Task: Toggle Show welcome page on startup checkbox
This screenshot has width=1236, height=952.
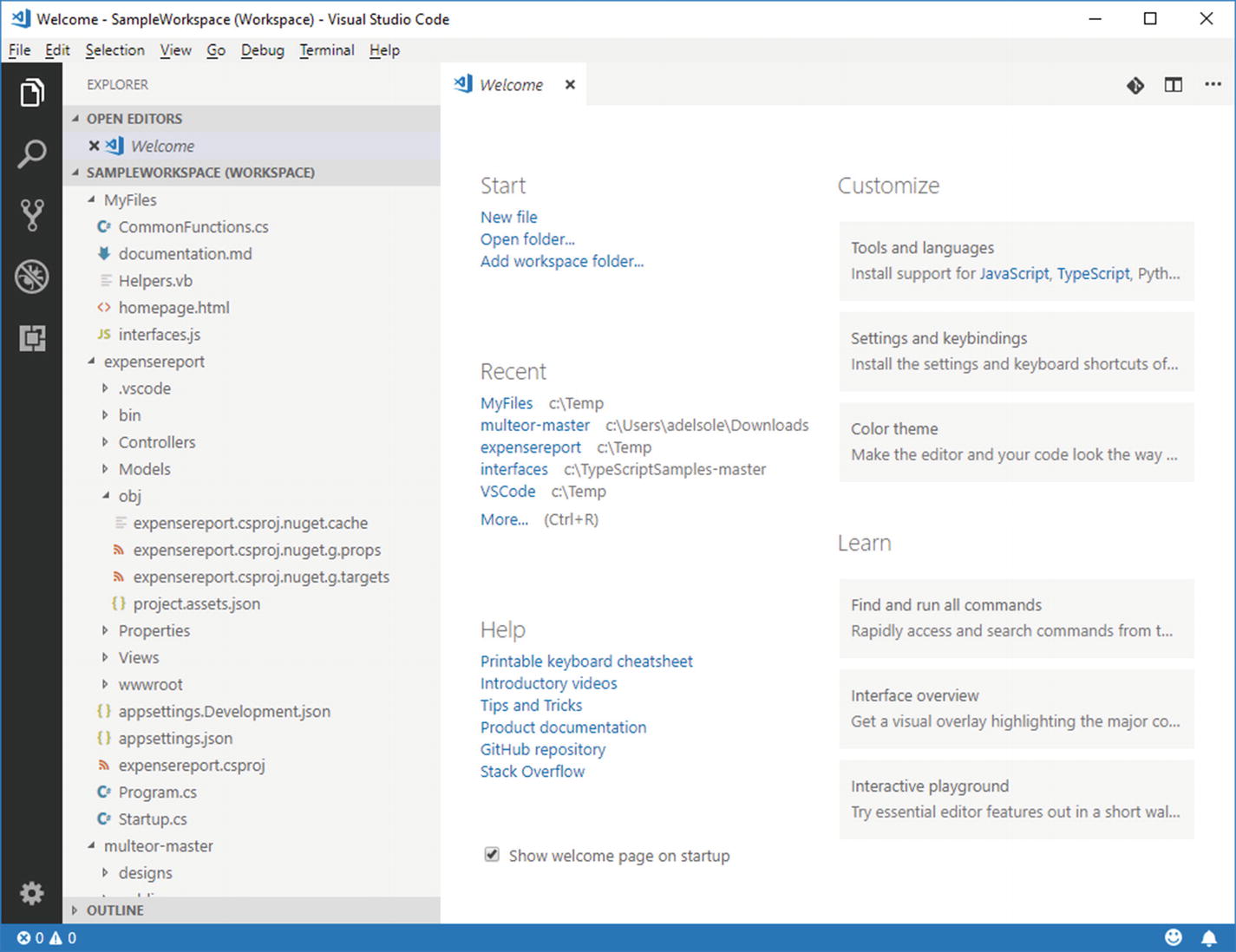Action: (492, 855)
